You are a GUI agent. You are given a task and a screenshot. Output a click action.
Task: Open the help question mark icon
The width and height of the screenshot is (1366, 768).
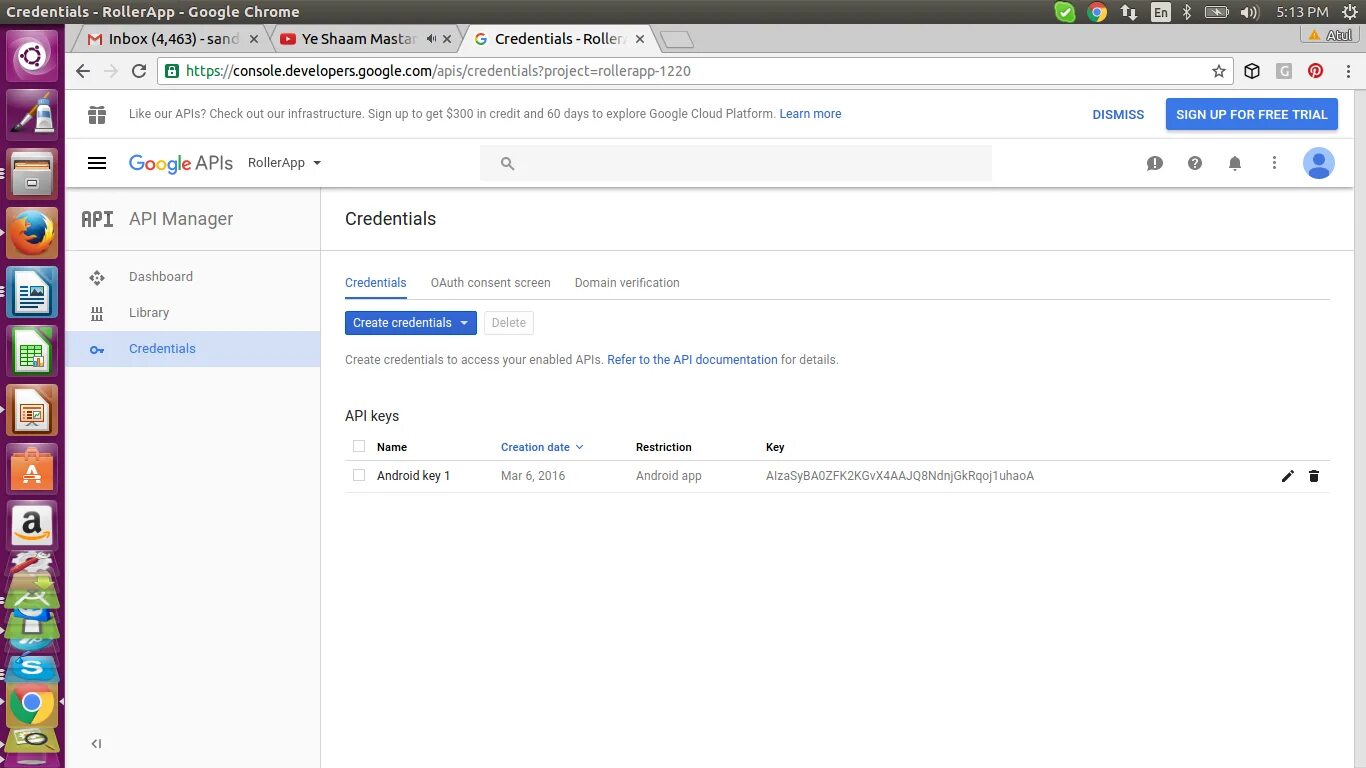[1195, 163]
